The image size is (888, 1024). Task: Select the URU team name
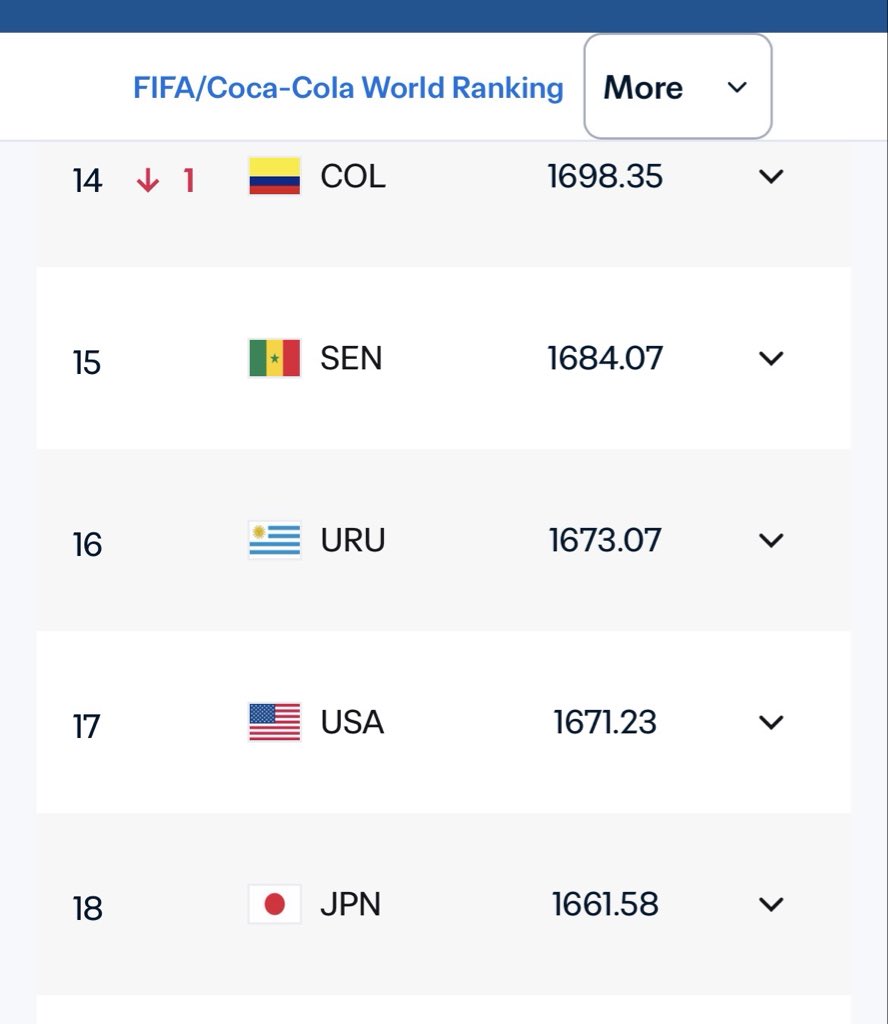coord(353,540)
